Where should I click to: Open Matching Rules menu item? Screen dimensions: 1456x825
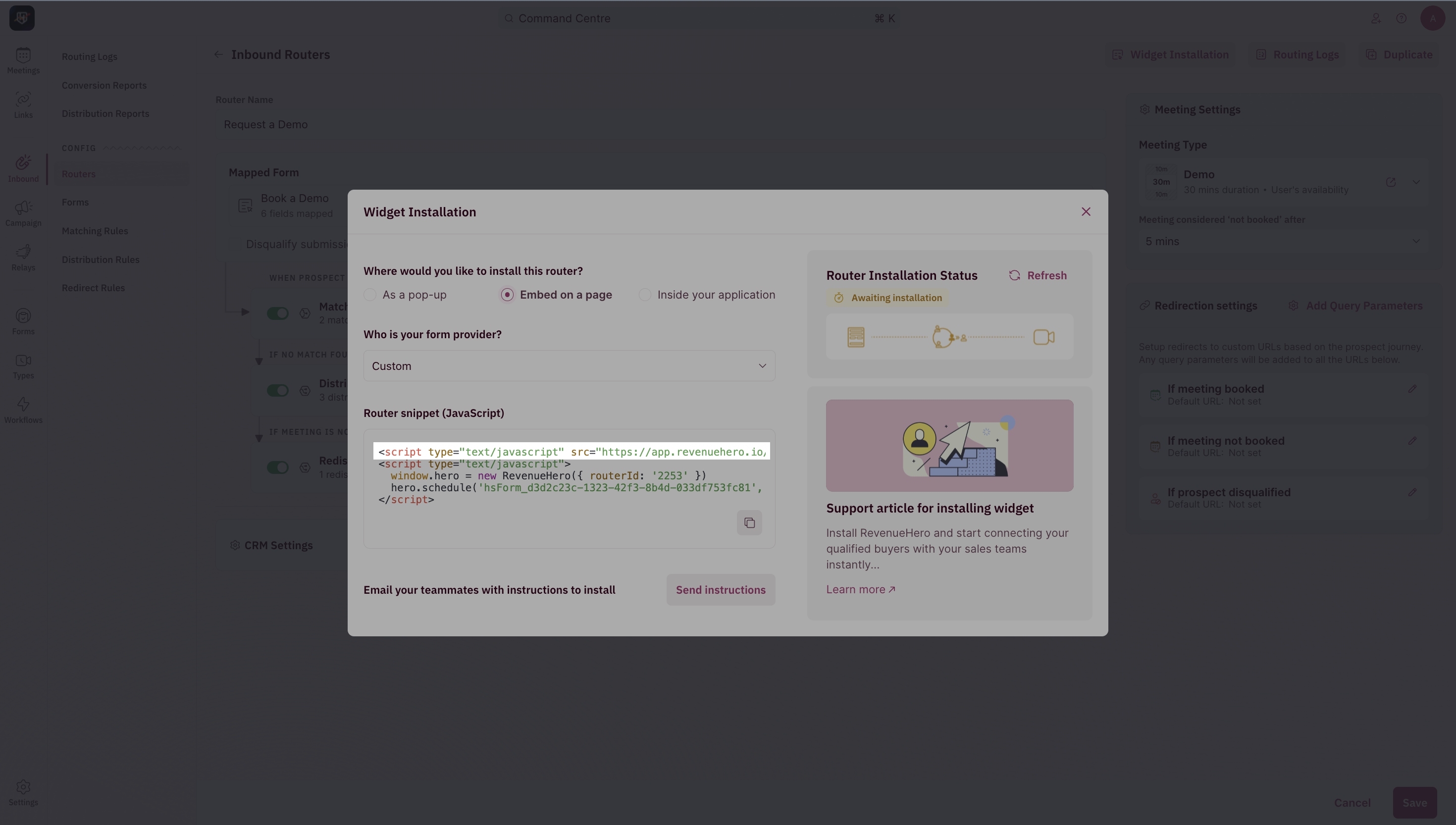[x=95, y=231]
